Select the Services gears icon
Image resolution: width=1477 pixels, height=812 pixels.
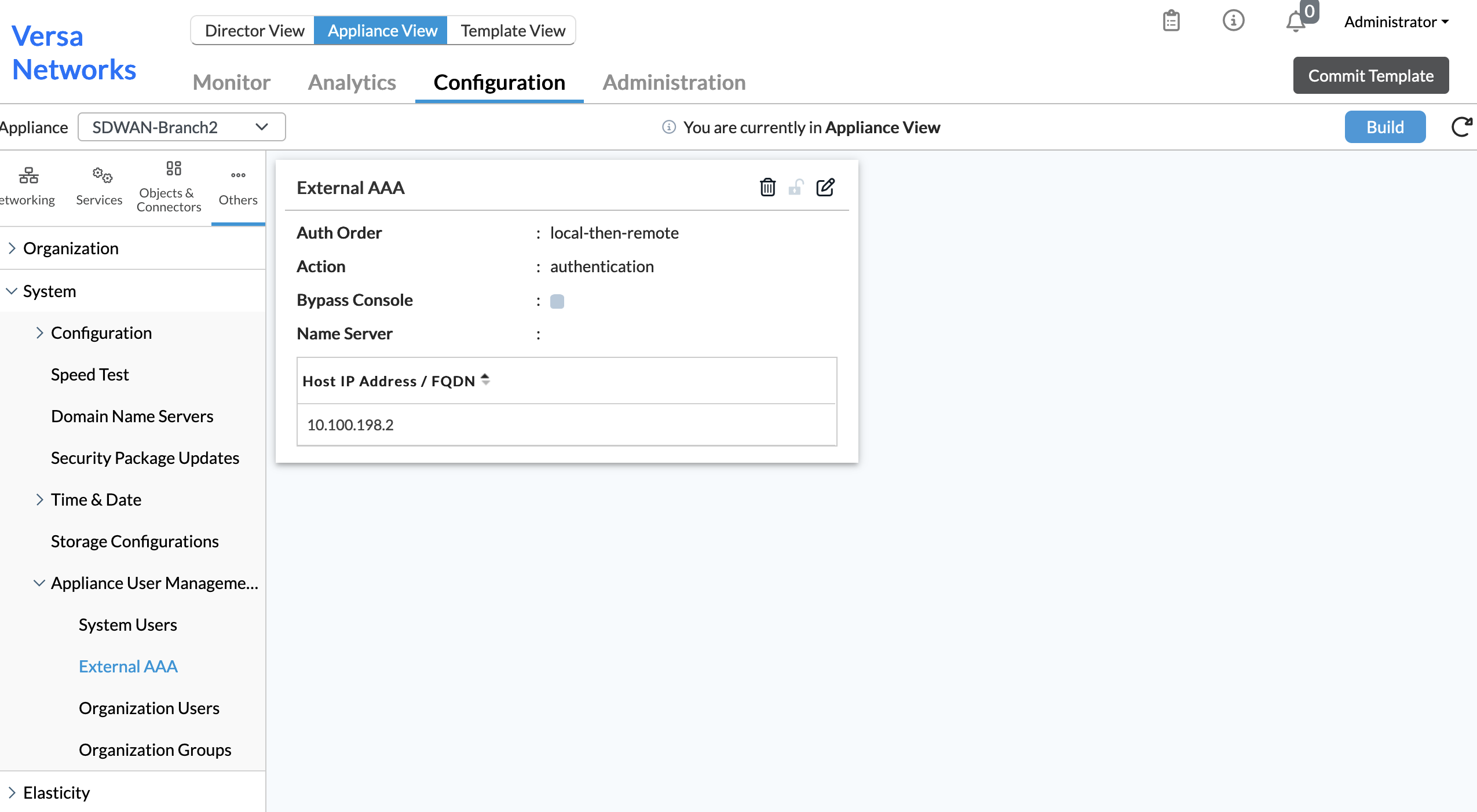pyautogui.click(x=102, y=175)
